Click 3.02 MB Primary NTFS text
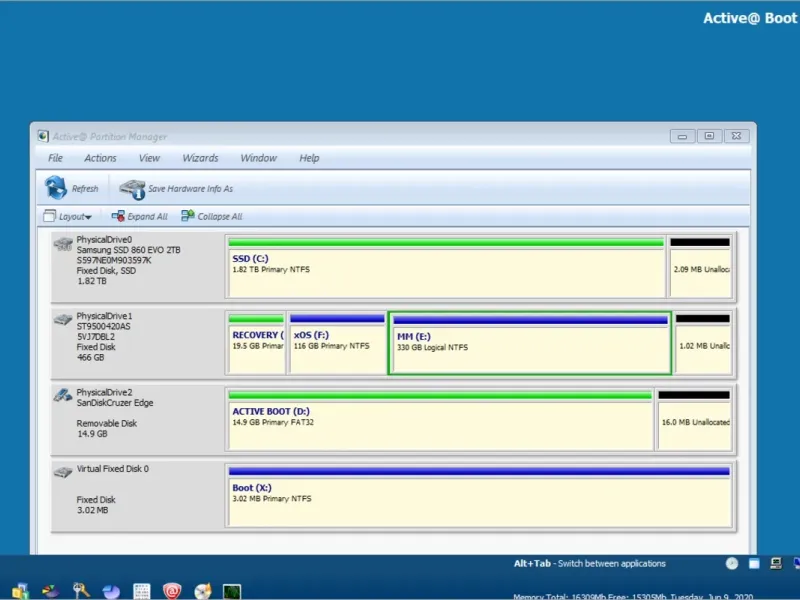This screenshot has width=800, height=600. [x=271, y=499]
